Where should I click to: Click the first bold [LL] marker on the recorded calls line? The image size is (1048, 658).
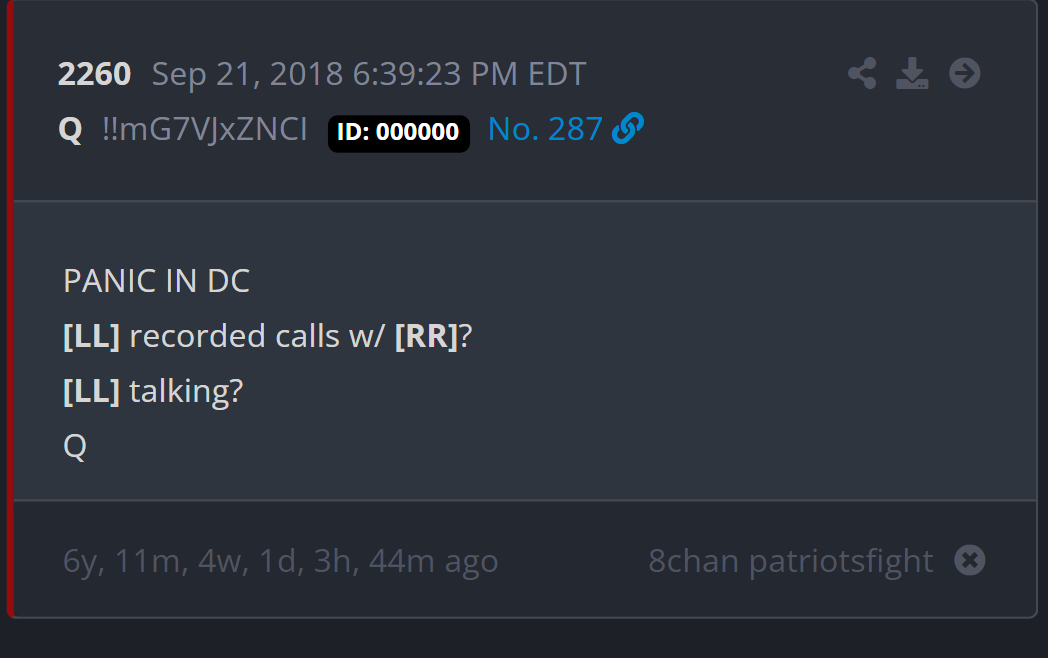tap(92, 336)
